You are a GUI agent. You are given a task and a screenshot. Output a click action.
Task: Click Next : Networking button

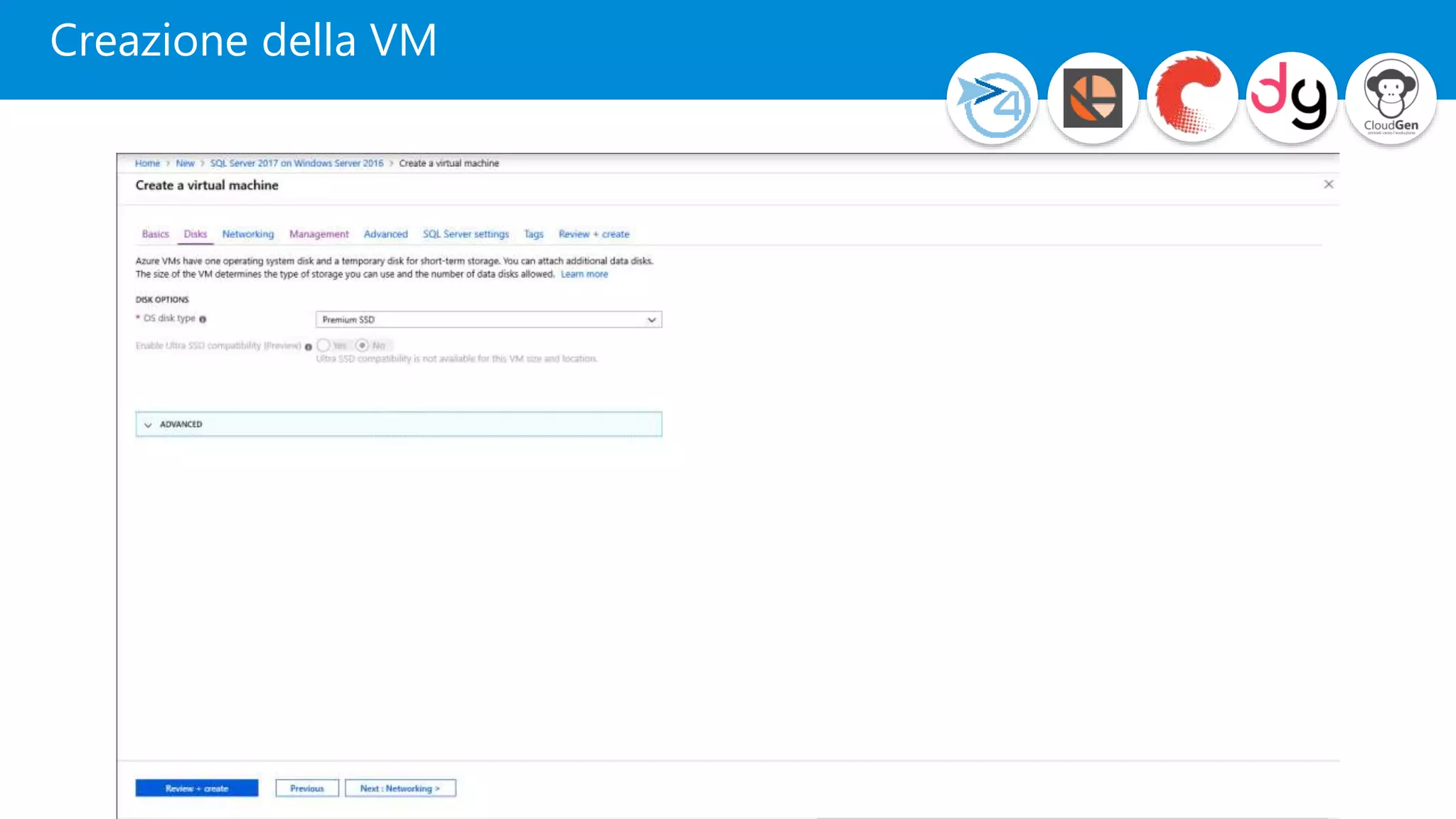click(400, 788)
